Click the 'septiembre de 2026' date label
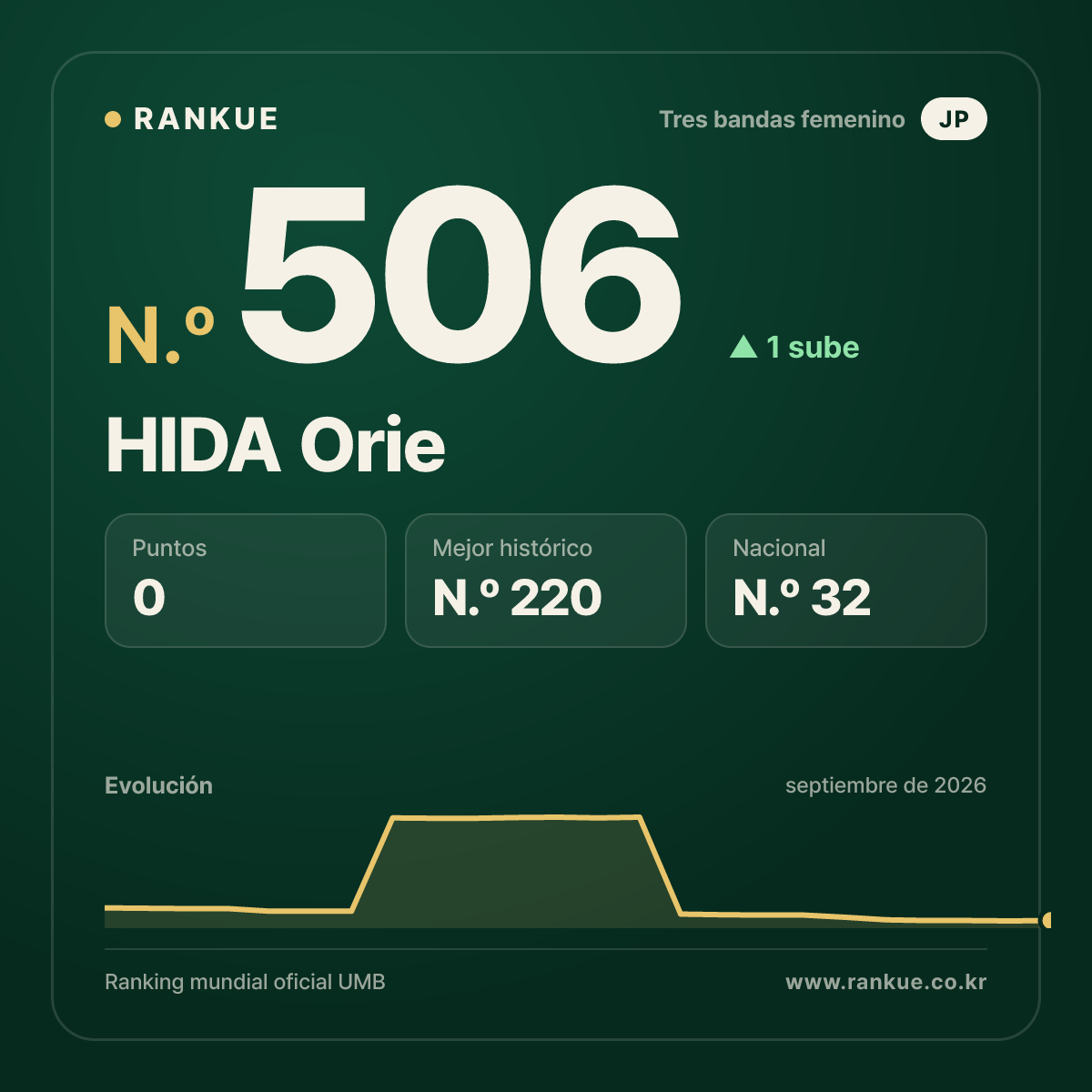Viewport: 1092px width, 1092px height. [x=885, y=785]
